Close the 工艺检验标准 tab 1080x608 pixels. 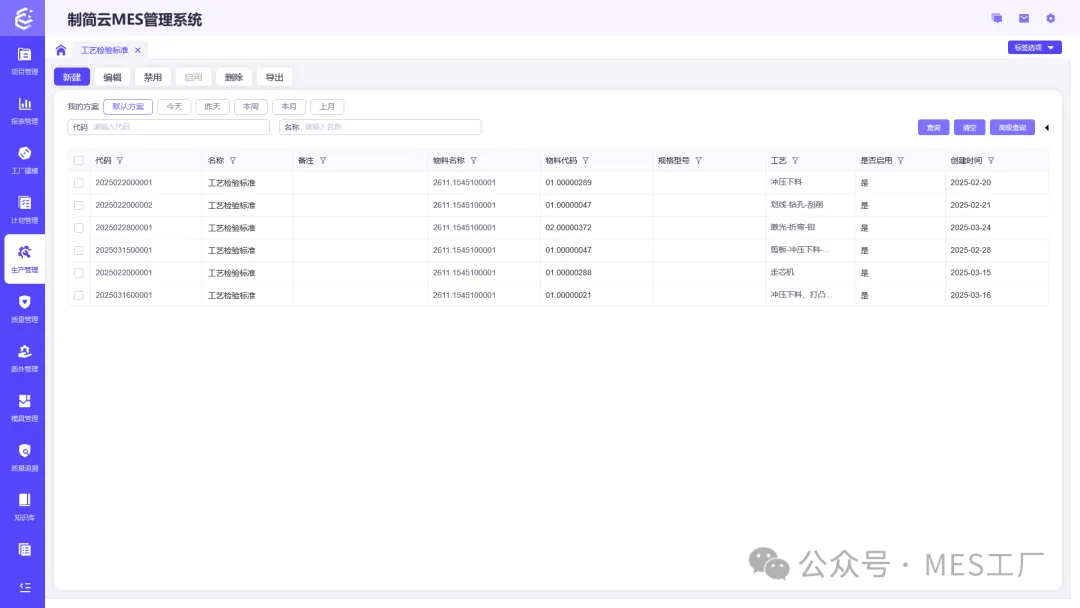pyautogui.click(x=138, y=50)
